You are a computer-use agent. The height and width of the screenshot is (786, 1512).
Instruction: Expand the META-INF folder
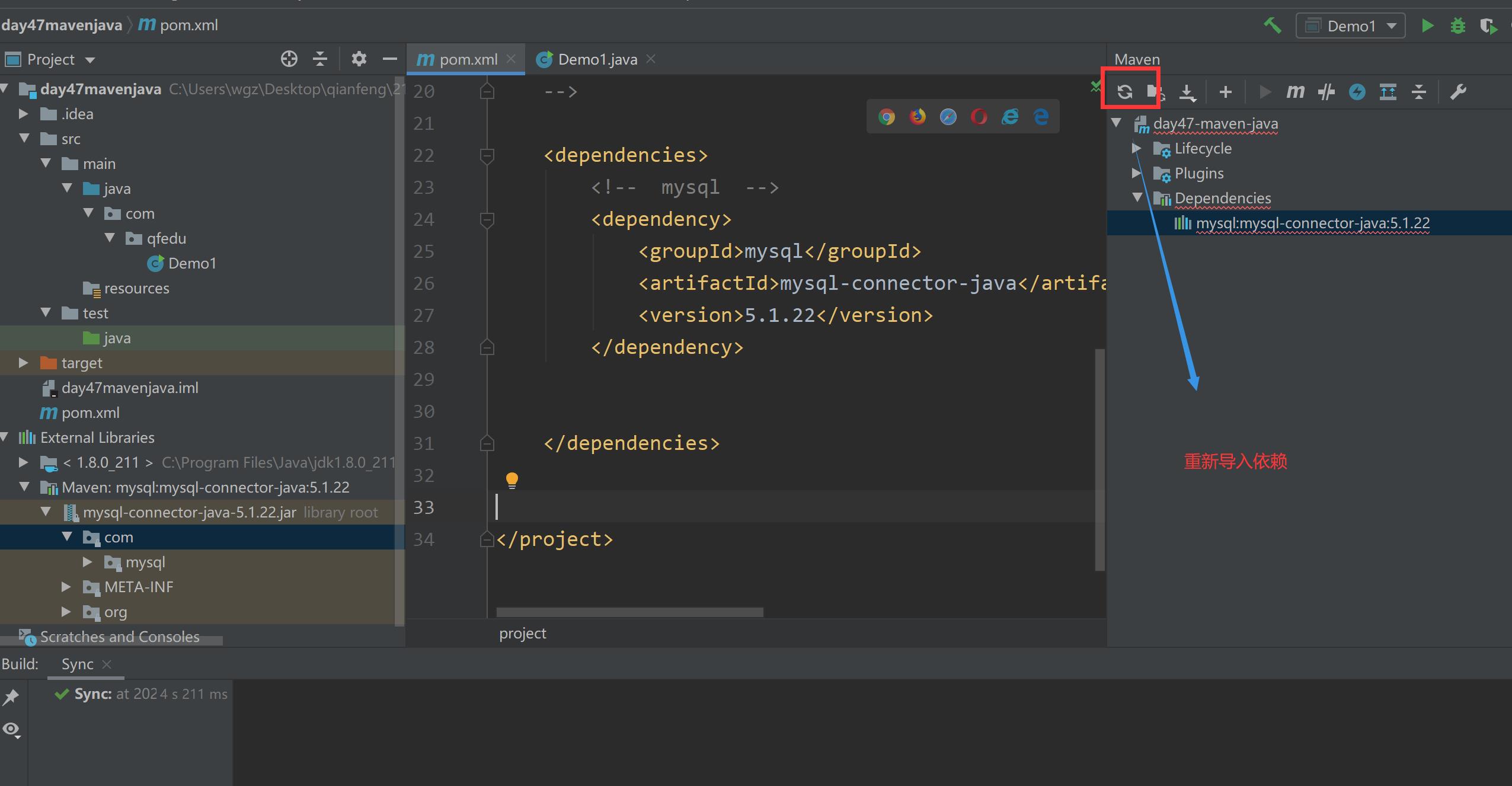point(66,586)
